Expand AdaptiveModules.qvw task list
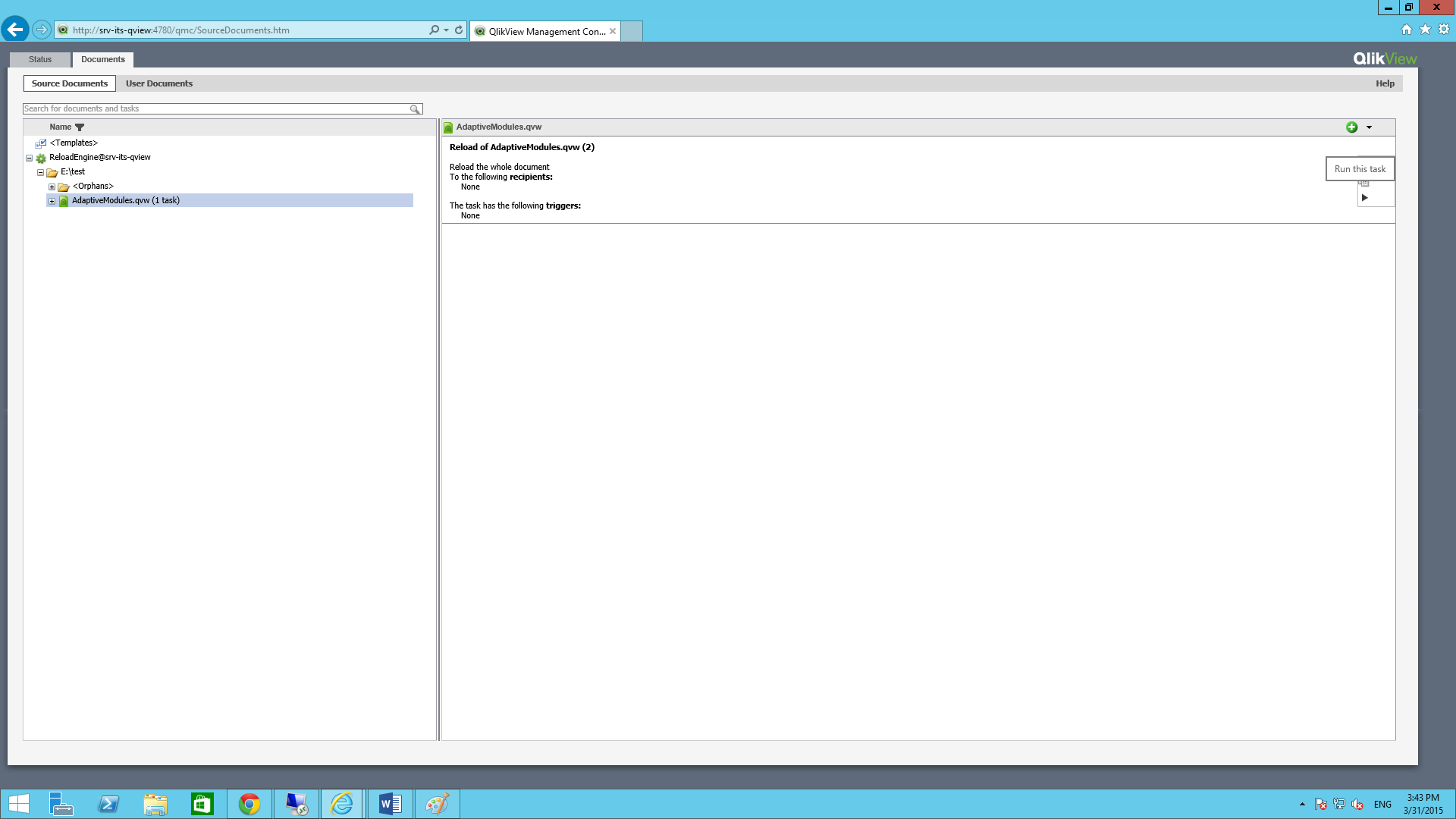The height and width of the screenshot is (819, 1456). [x=52, y=201]
